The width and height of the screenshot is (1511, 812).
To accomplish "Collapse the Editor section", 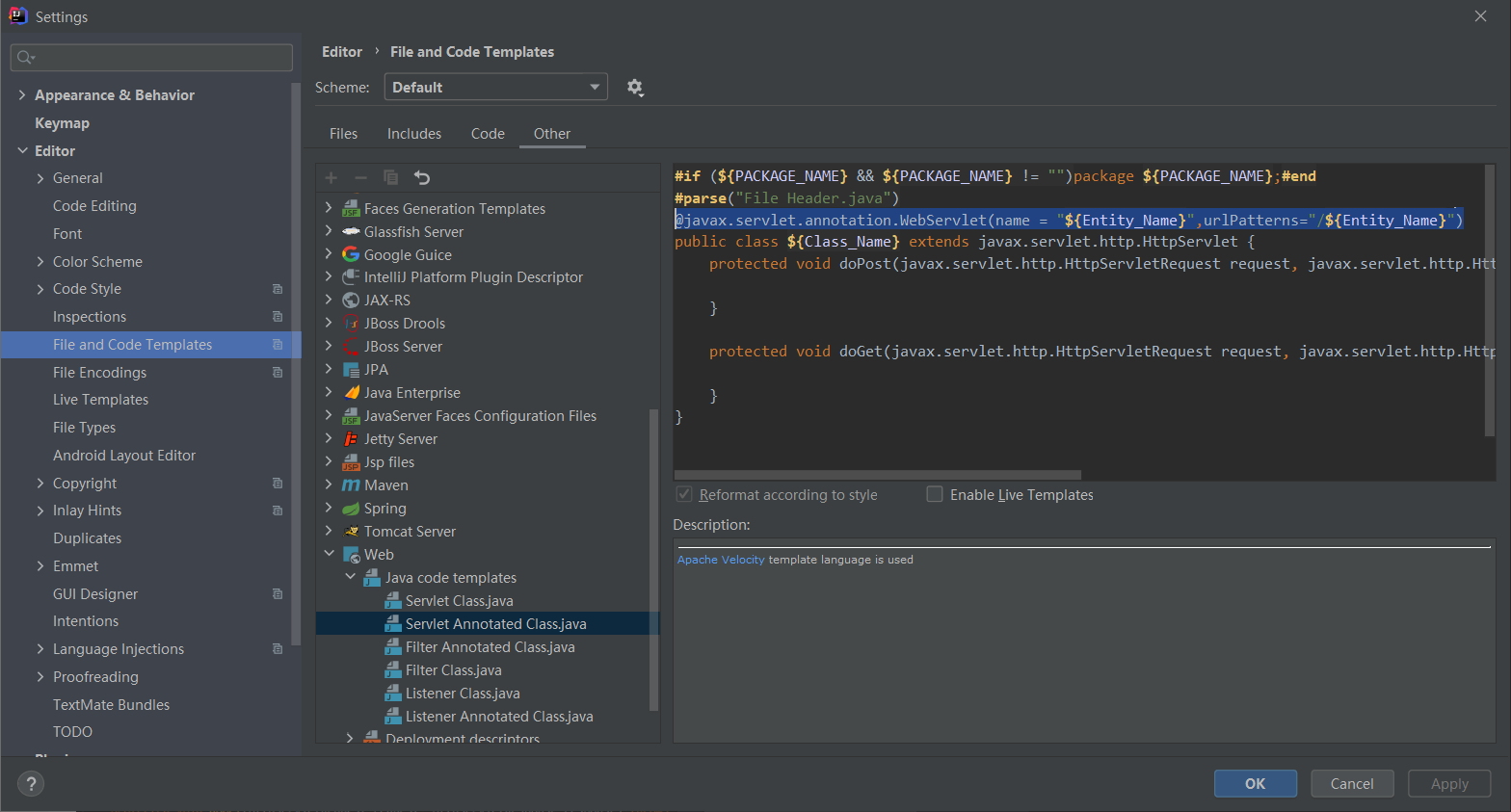I will (22, 151).
